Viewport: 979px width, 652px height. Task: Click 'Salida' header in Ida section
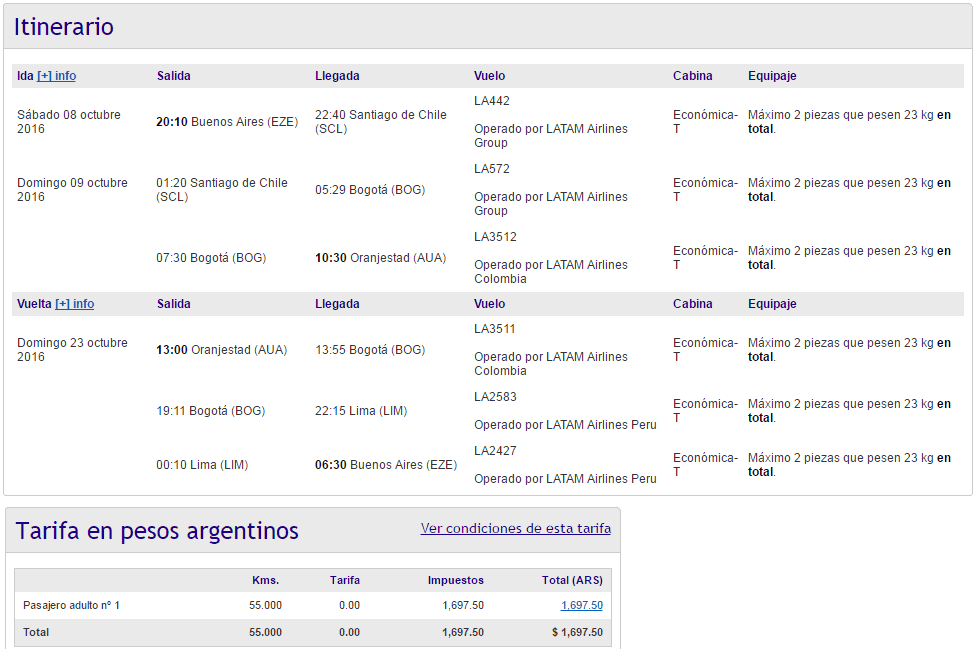click(174, 76)
